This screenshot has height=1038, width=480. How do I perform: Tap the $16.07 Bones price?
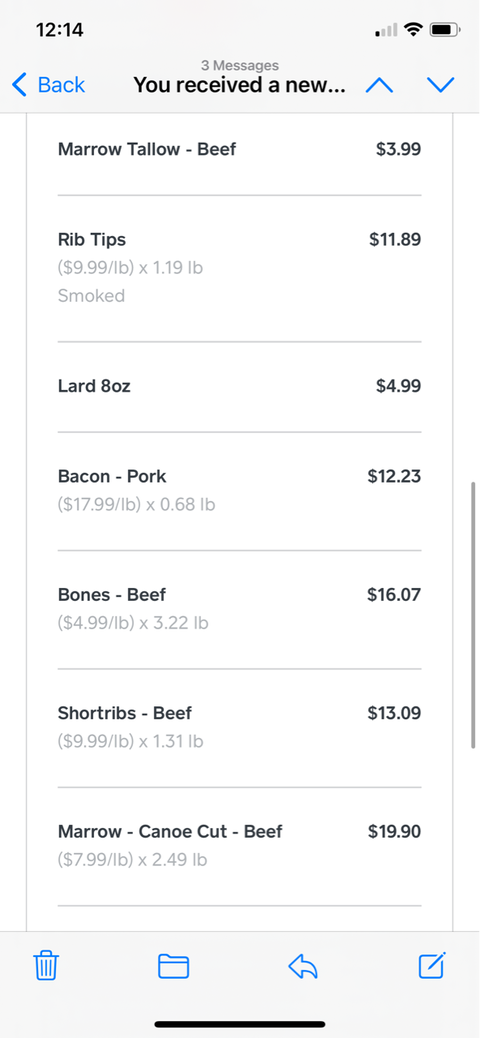click(394, 594)
